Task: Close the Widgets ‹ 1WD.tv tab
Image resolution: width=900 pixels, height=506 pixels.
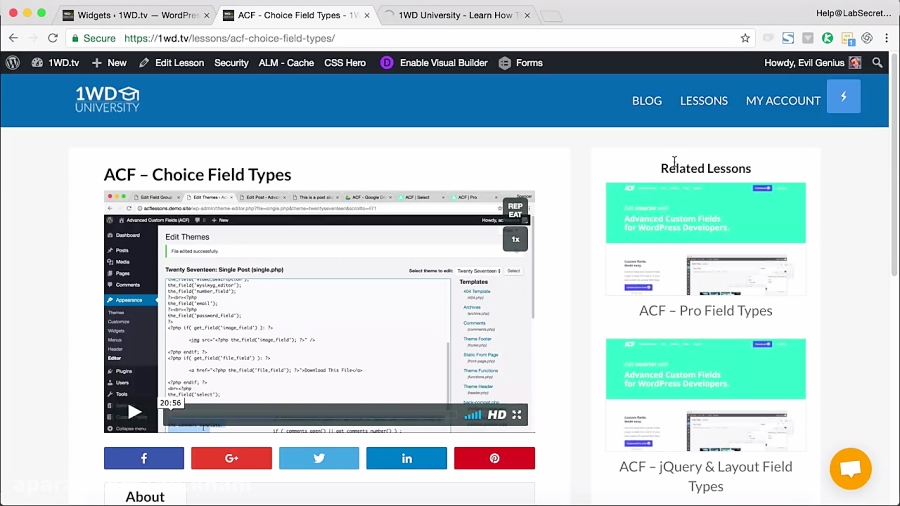Action: [x=206, y=15]
